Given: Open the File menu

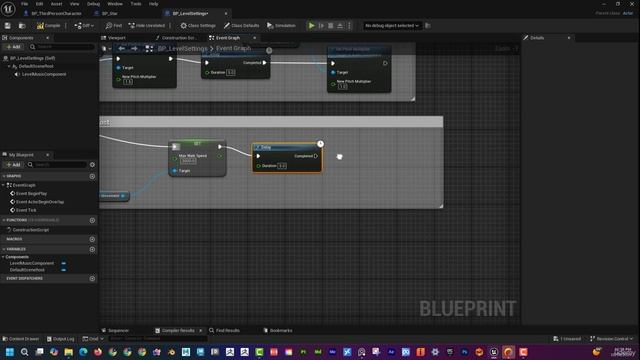Looking at the screenshot, I should [24, 4].
